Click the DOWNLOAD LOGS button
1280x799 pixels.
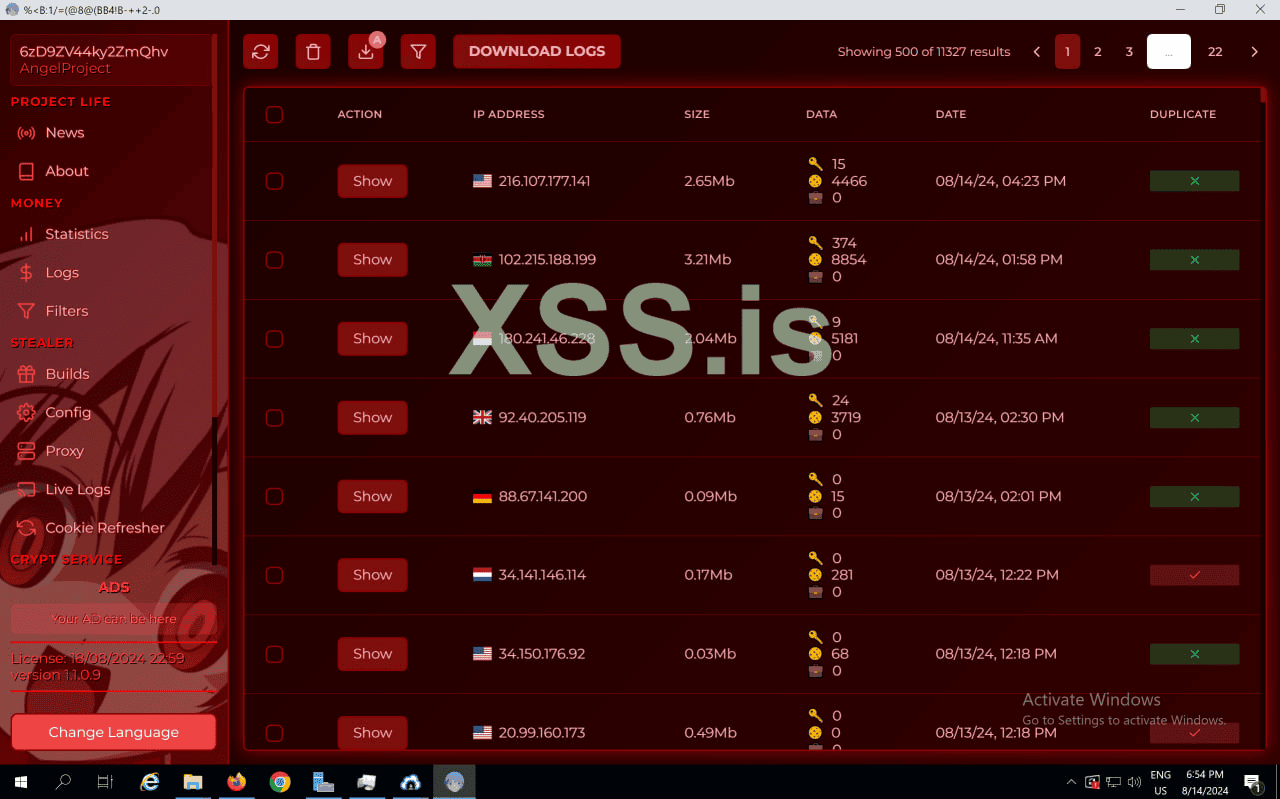coord(537,52)
